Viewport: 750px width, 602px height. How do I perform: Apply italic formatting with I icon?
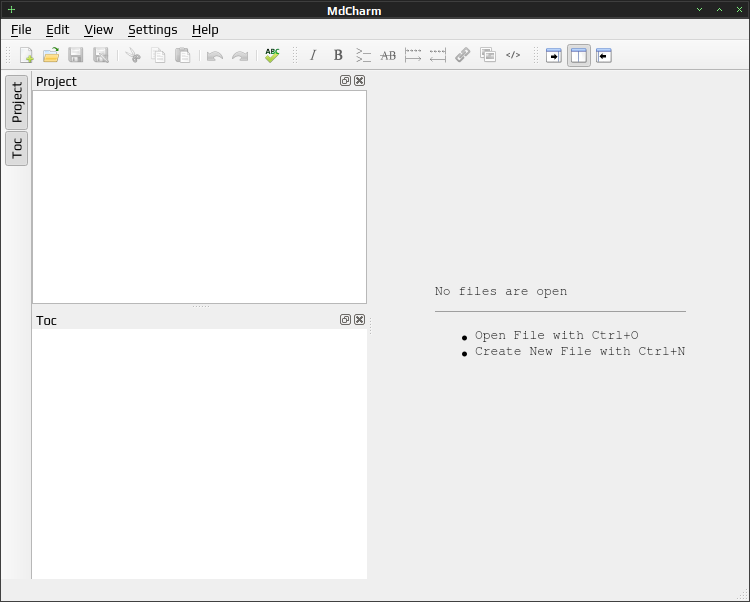tap(313, 55)
